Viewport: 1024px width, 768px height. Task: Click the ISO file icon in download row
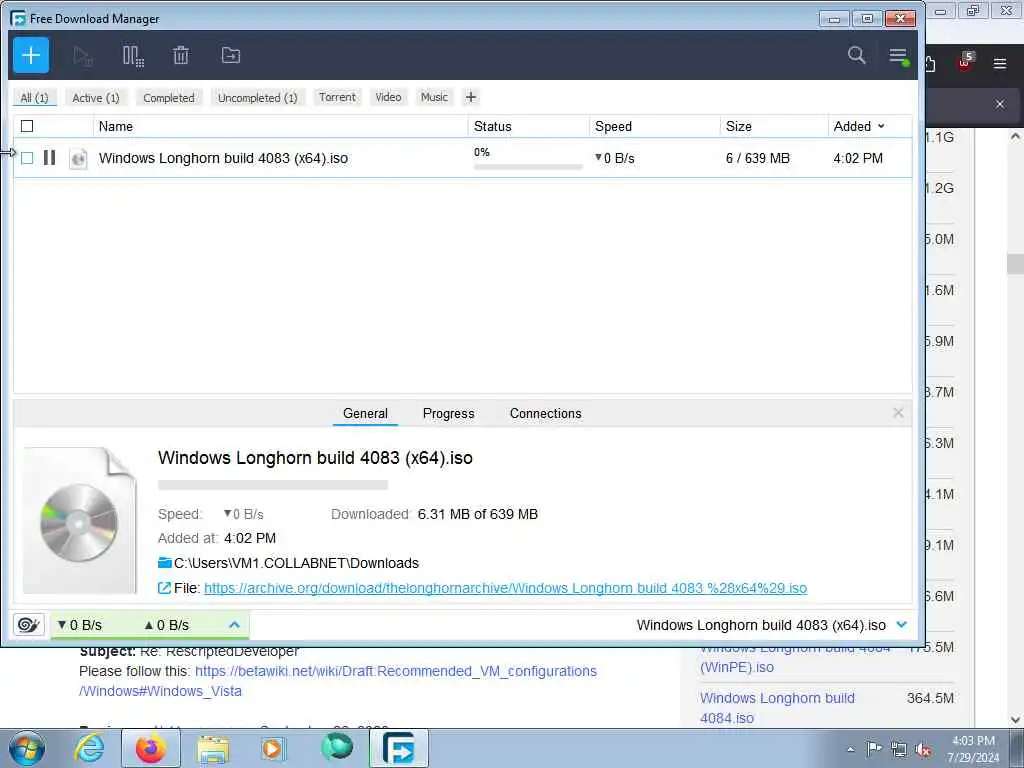(x=78, y=158)
